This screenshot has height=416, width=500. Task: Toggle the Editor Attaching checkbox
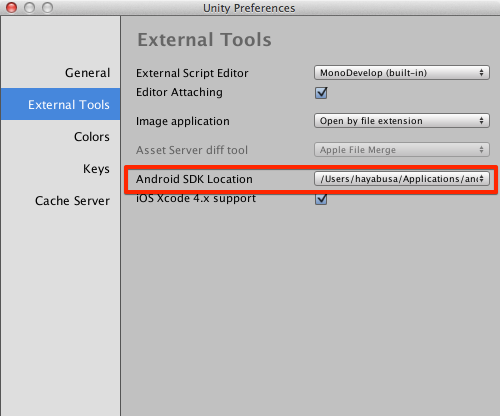pos(321,92)
